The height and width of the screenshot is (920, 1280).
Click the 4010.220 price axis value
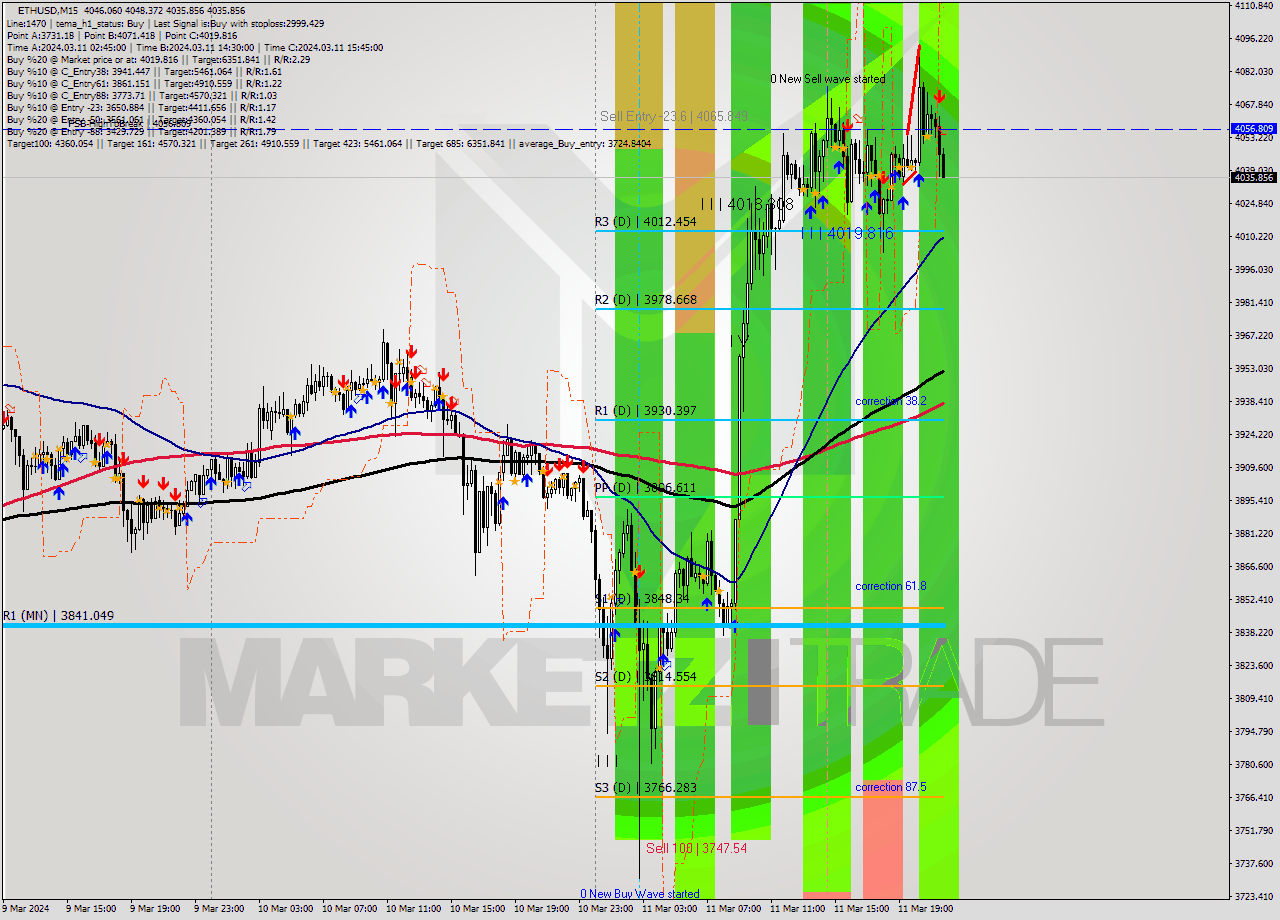coord(1254,236)
